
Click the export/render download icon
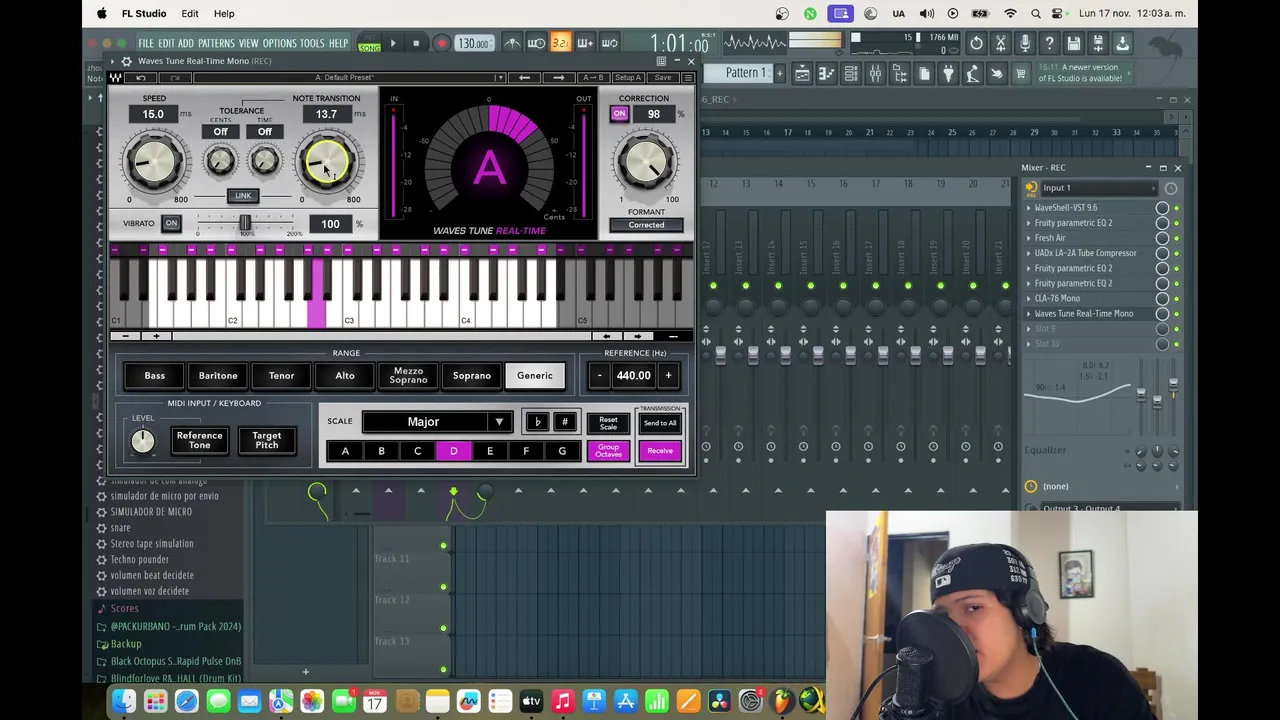[x=1122, y=43]
